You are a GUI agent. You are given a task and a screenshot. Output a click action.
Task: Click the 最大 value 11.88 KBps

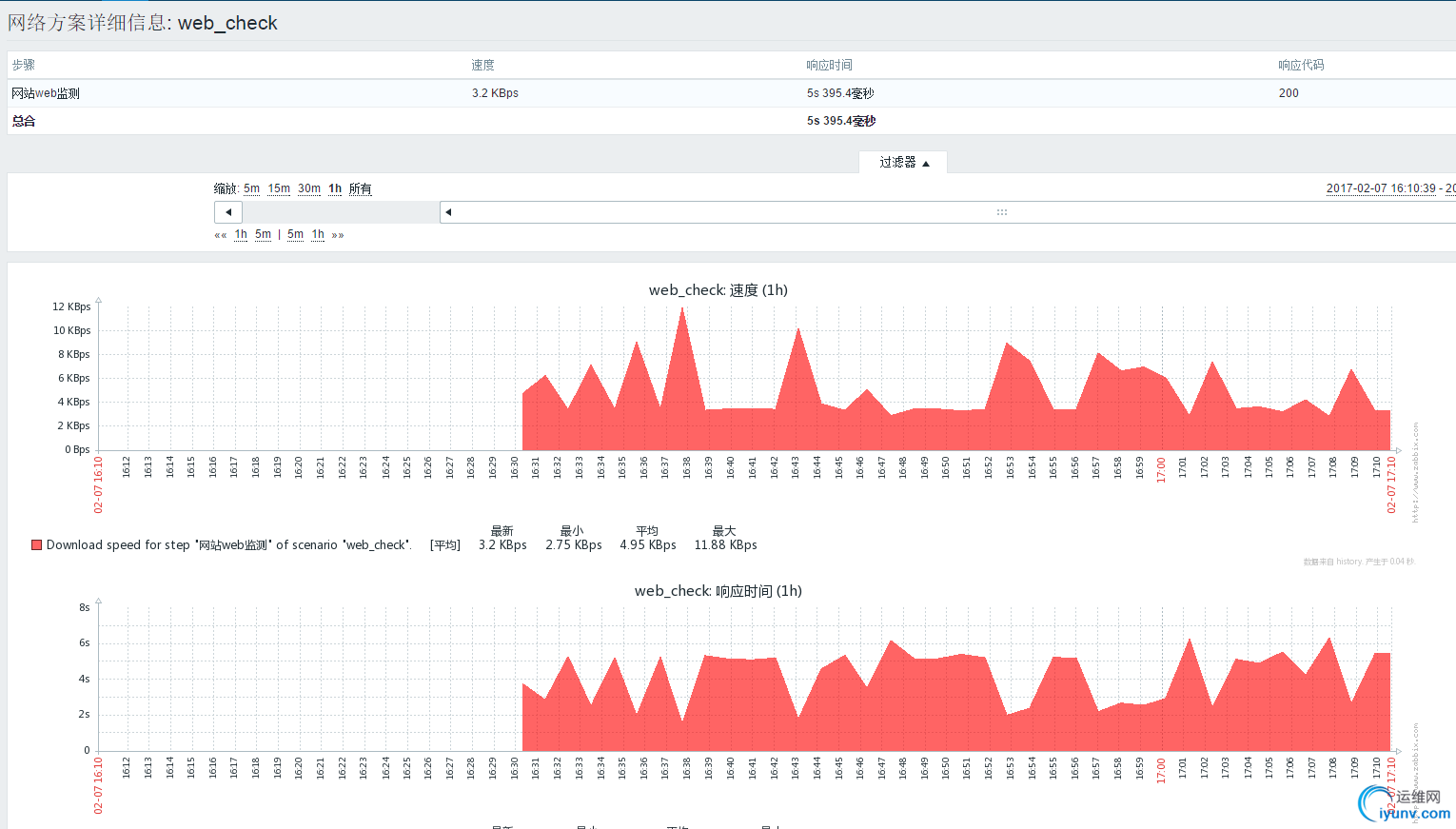(x=725, y=545)
